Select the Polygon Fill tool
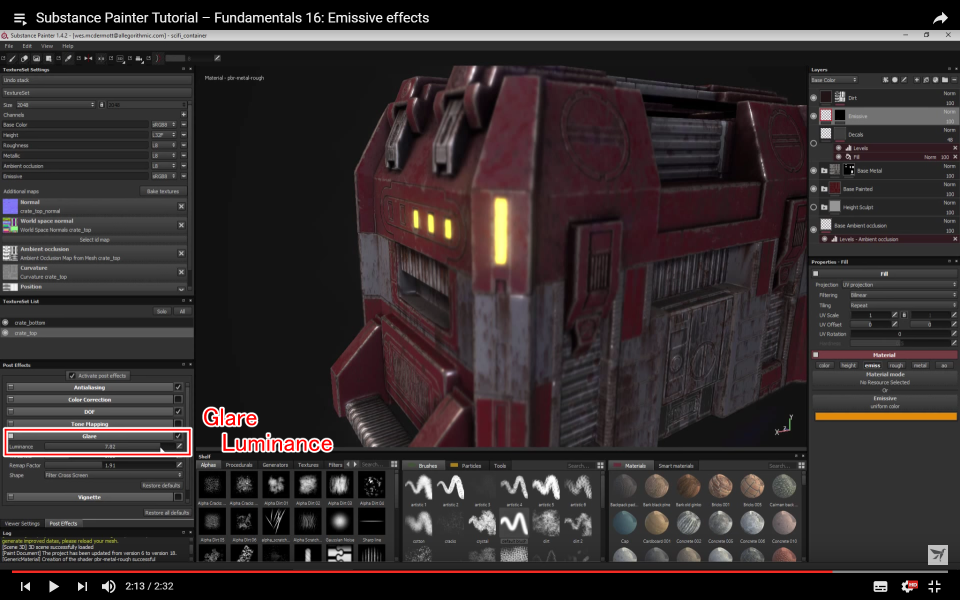 click(48, 59)
